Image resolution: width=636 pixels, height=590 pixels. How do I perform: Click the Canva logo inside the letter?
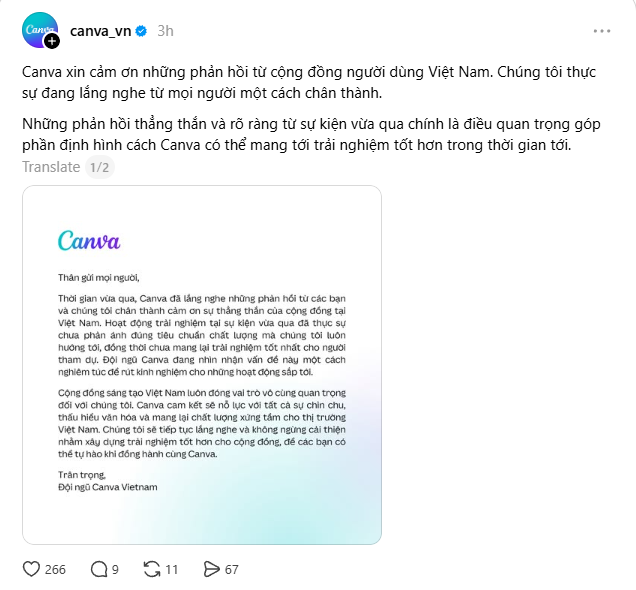(89, 240)
